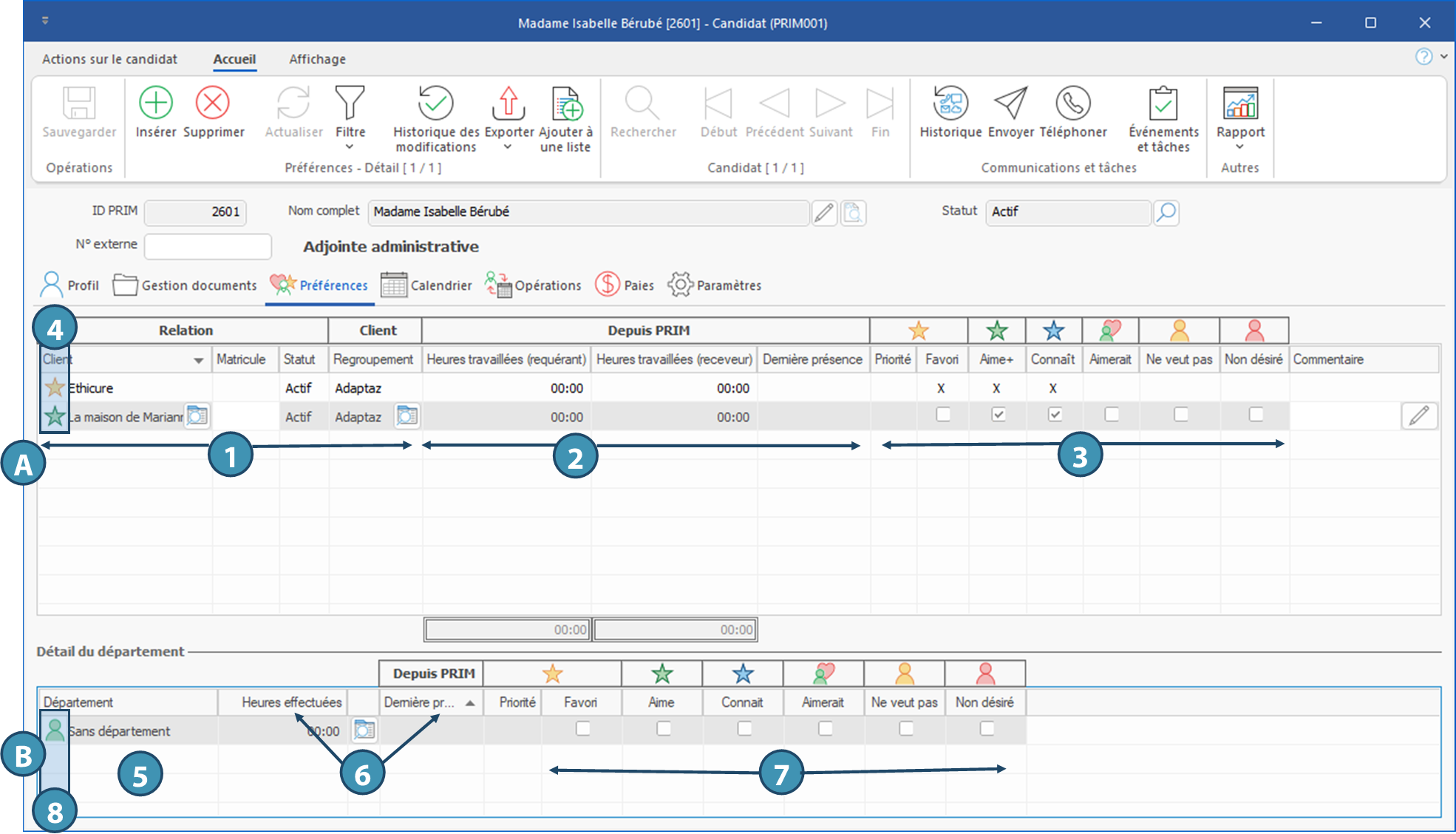Toggle Favori checkbox for La maison de Mariann

pos(942,415)
